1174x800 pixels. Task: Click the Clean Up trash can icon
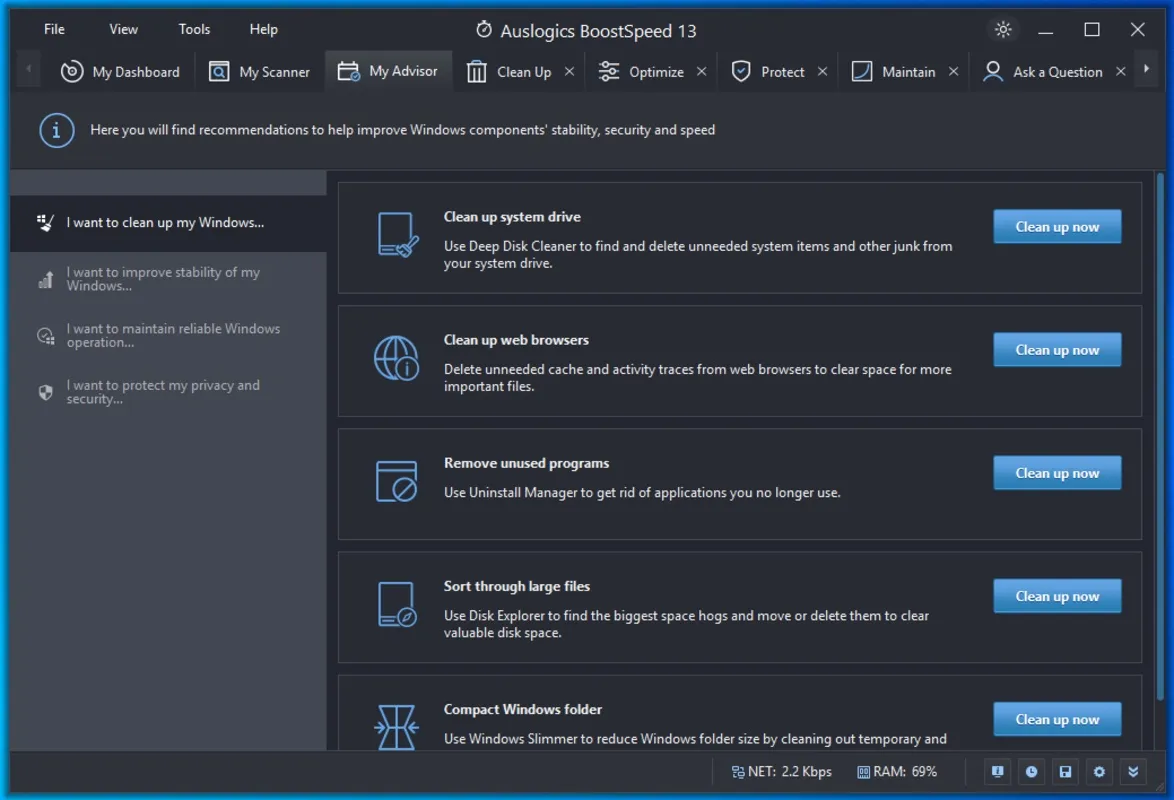coord(477,71)
